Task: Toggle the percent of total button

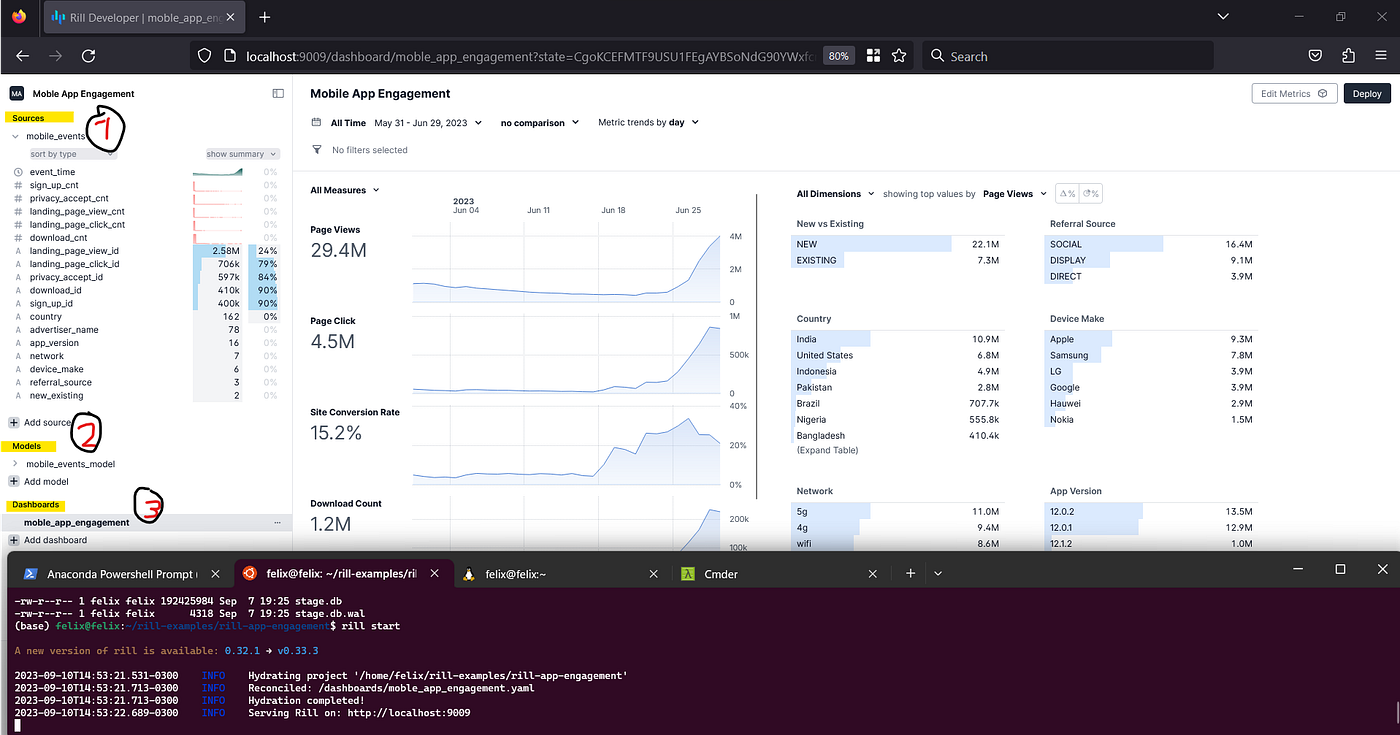Action: pos(1090,194)
